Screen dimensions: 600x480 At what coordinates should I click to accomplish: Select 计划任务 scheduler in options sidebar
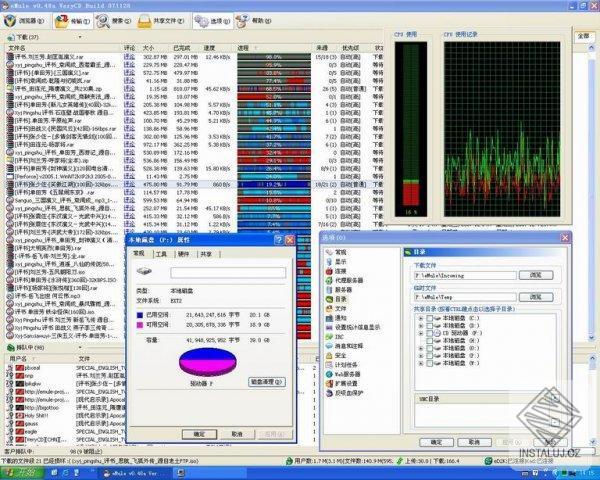point(342,365)
